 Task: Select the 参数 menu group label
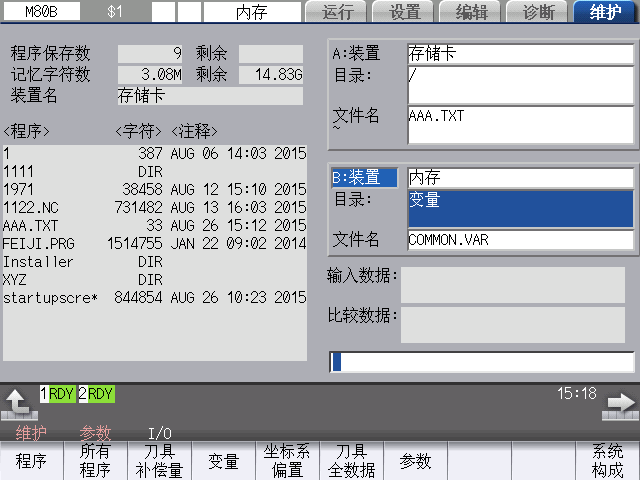tap(95, 433)
